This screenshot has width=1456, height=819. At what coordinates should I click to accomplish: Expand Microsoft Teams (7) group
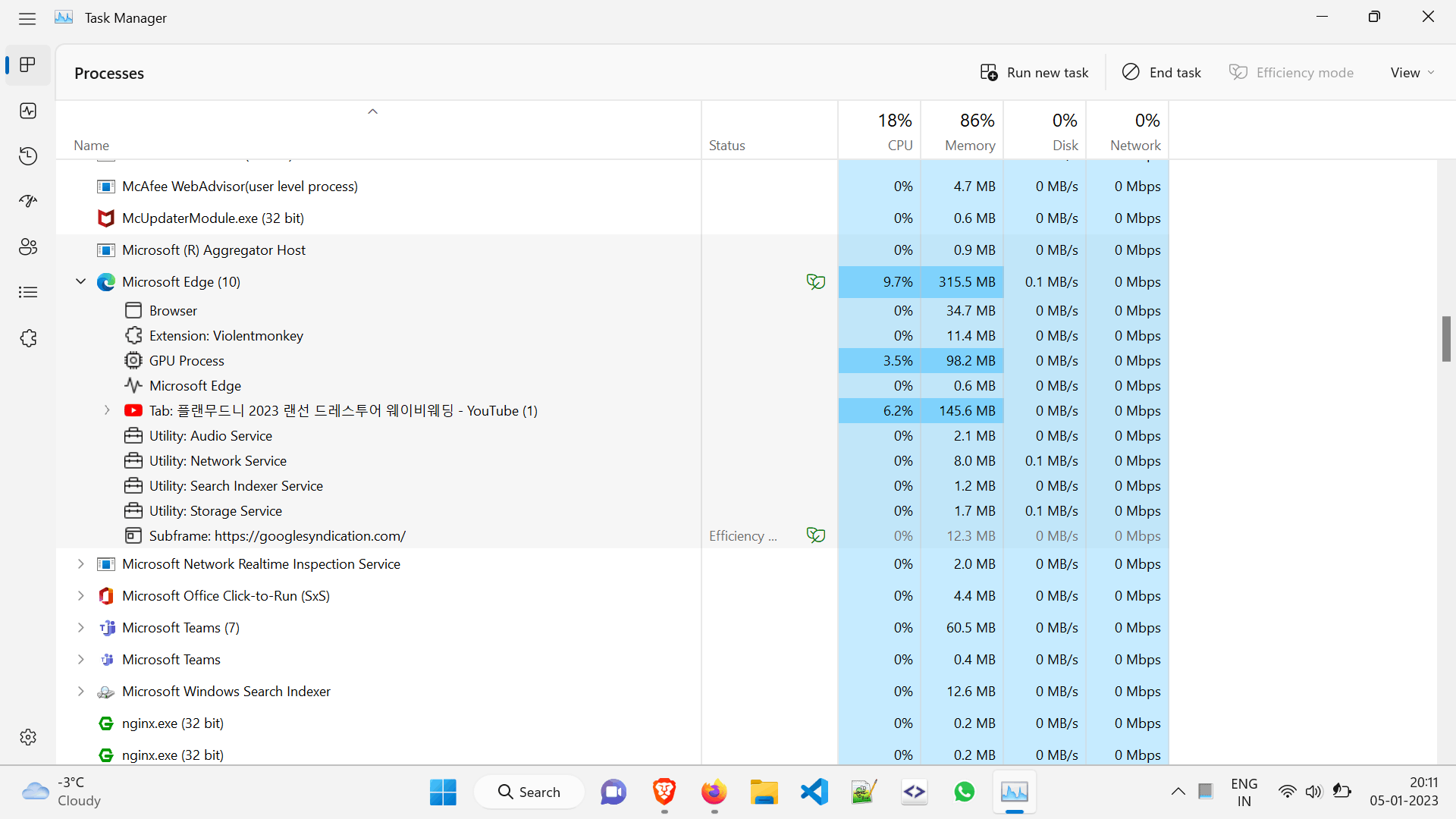[80, 628]
